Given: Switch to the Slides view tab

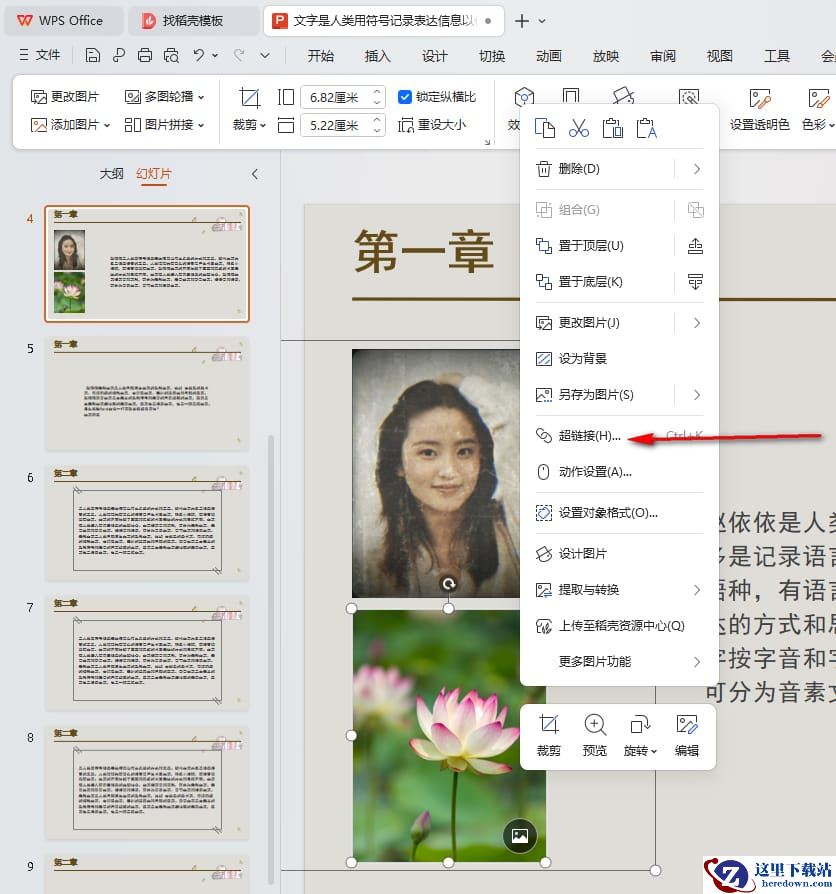Looking at the screenshot, I should point(153,173).
